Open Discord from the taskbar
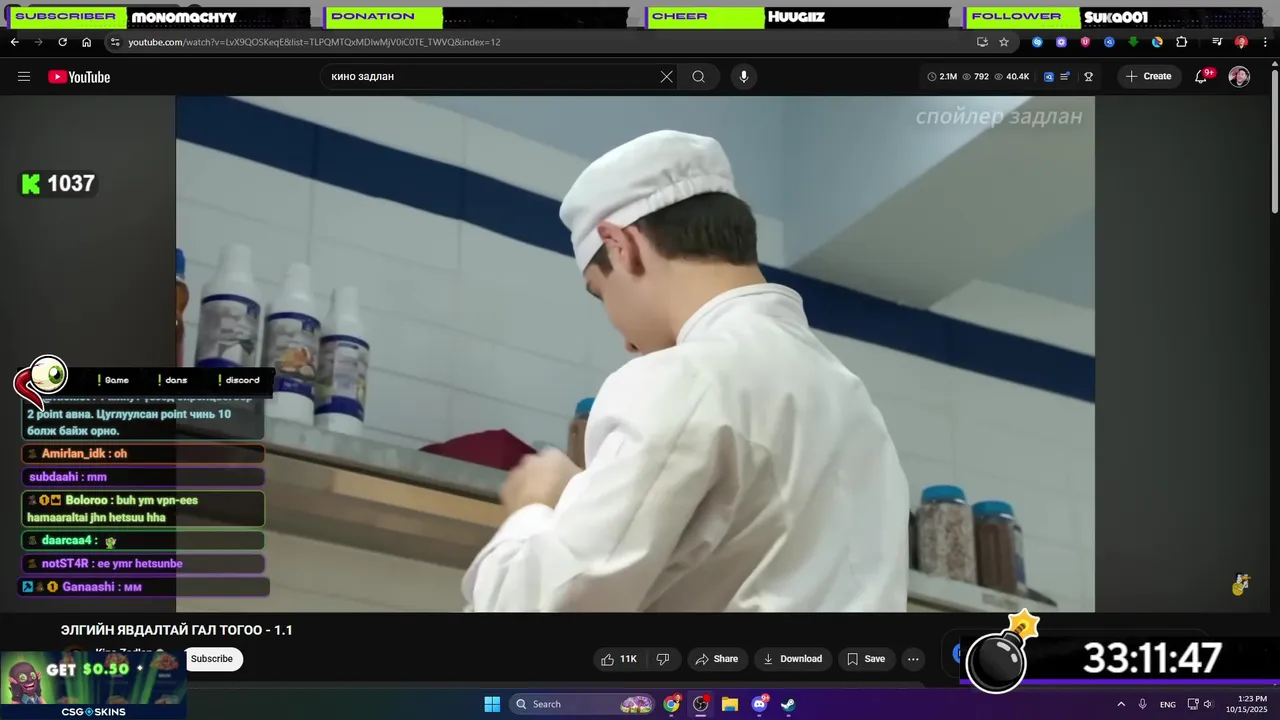The width and height of the screenshot is (1280, 720). [759, 704]
